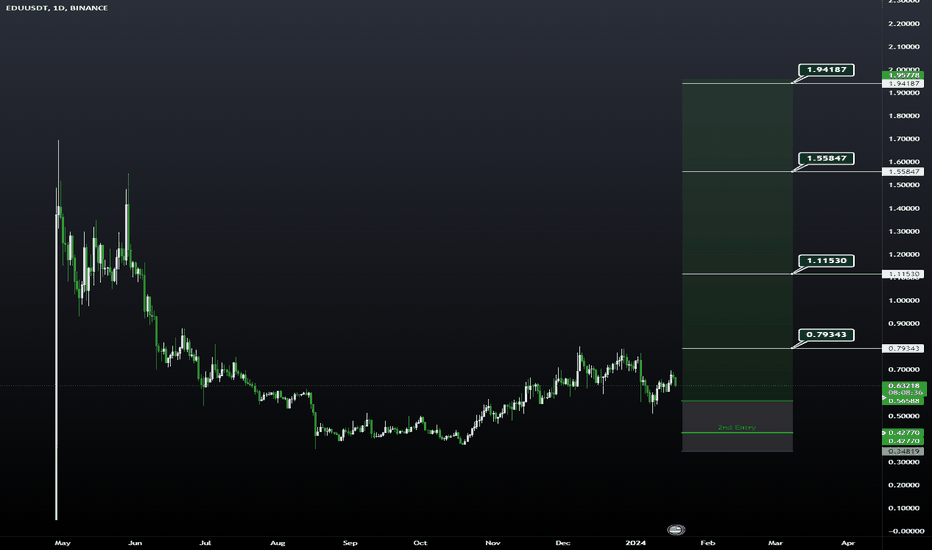This screenshot has width=932, height=550.
Task: Select the 1.55847 target callout label
Action: pyautogui.click(x=826, y=158)
